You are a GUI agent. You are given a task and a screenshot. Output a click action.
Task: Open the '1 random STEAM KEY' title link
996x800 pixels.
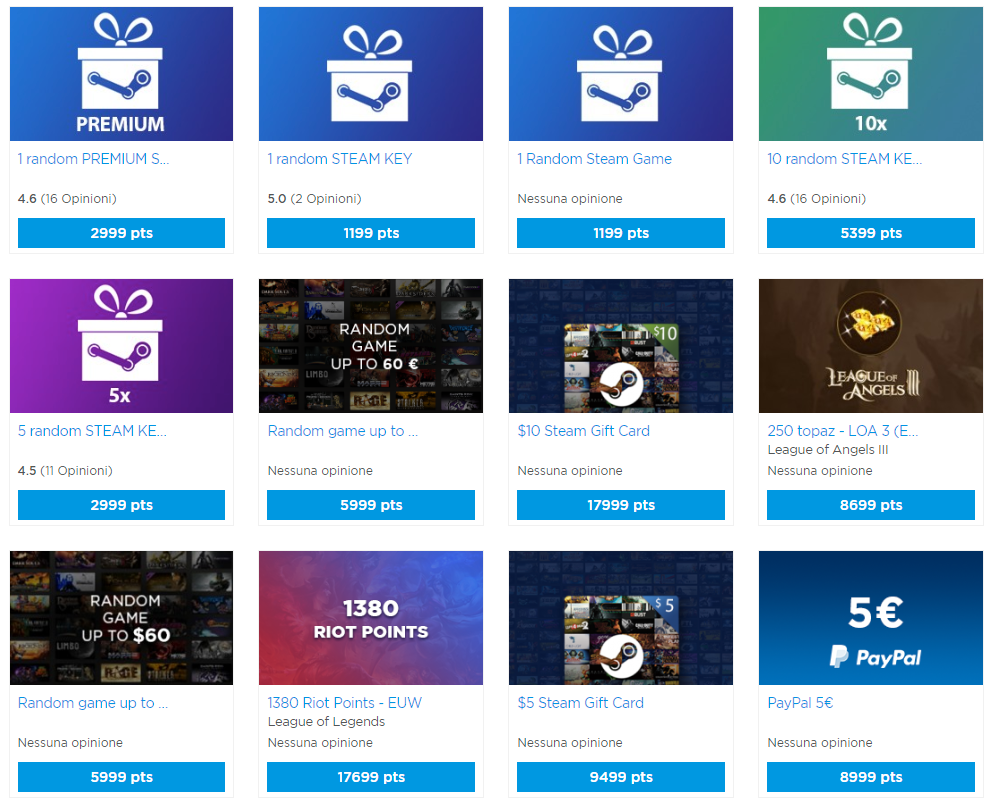pos(340,159)
